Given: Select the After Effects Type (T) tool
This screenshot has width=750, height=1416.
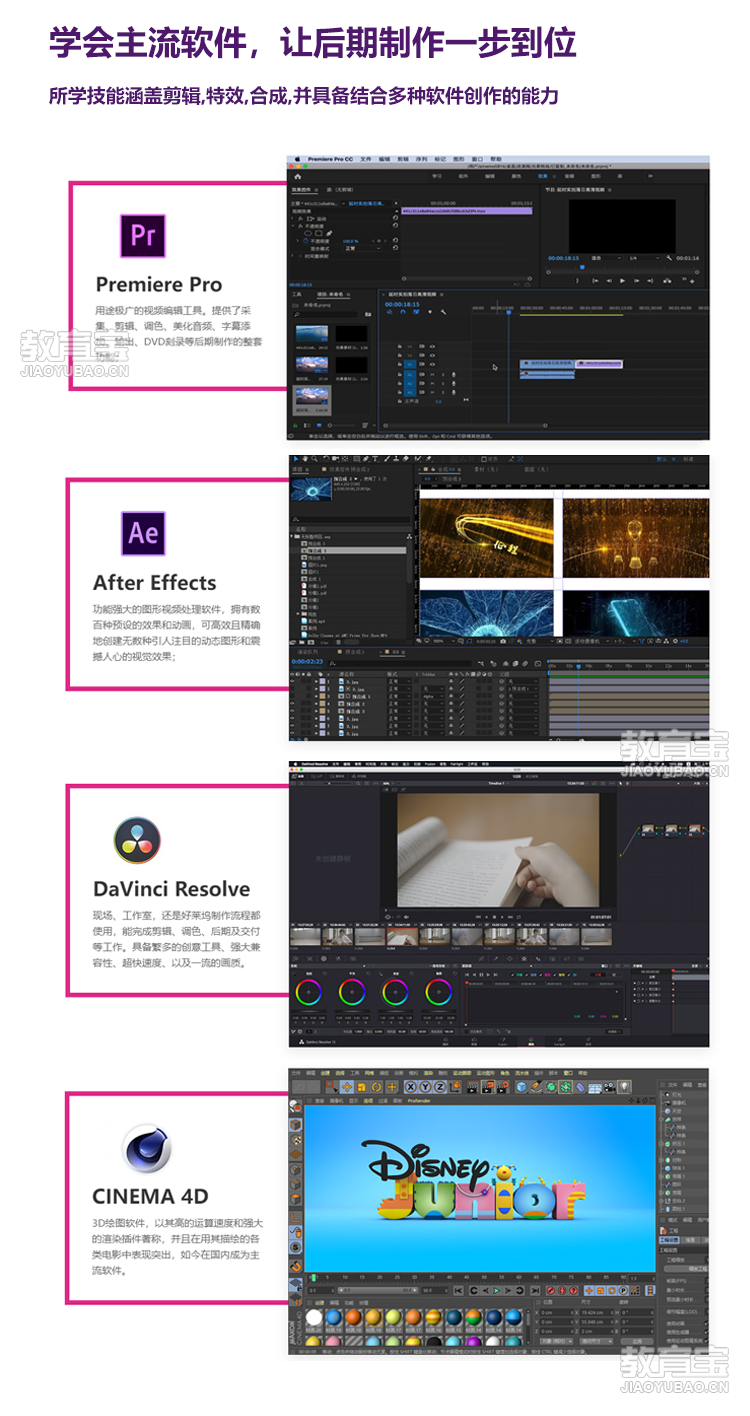Looking at the screenshot, I should click(375, 458).
